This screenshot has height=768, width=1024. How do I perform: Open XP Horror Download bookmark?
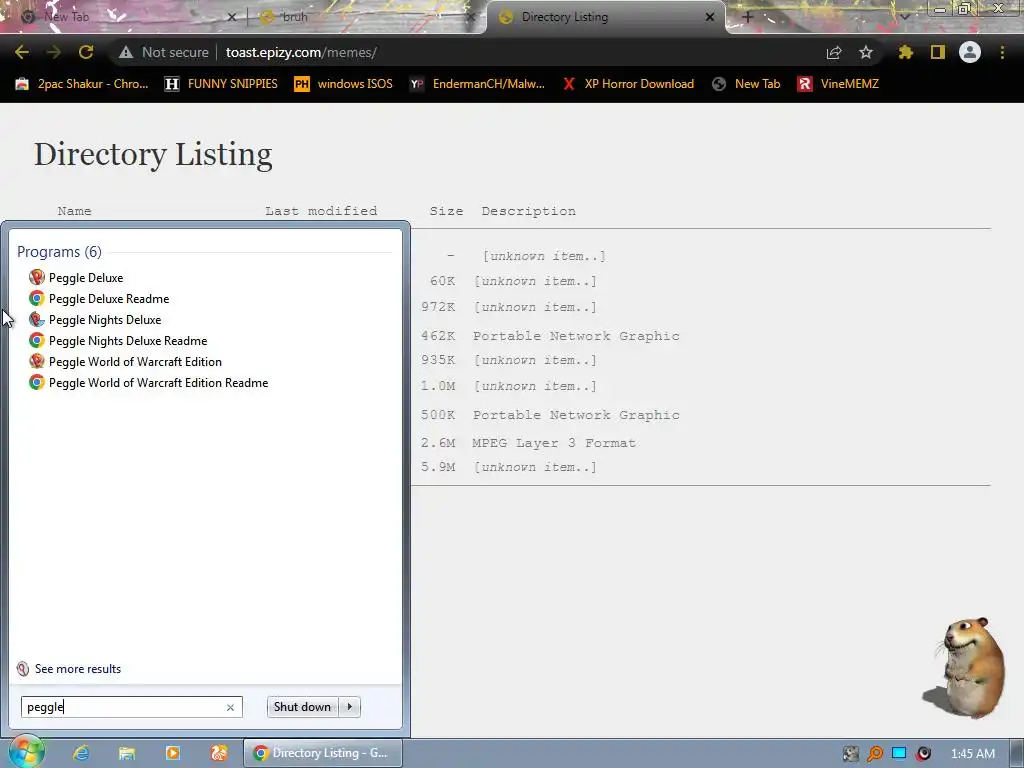pyautogui.click(x=628, y=84)
